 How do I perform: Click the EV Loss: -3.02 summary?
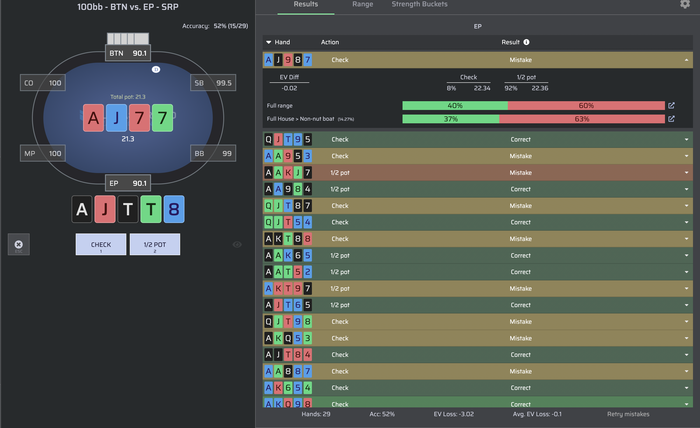(454, 414)
